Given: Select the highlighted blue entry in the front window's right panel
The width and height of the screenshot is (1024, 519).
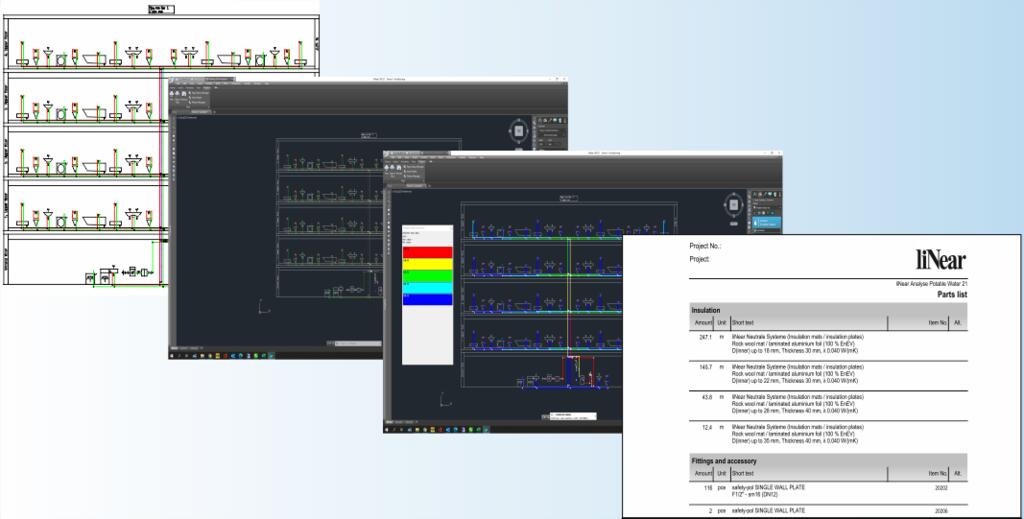Looking at the screenshot, I should (768, 222).
